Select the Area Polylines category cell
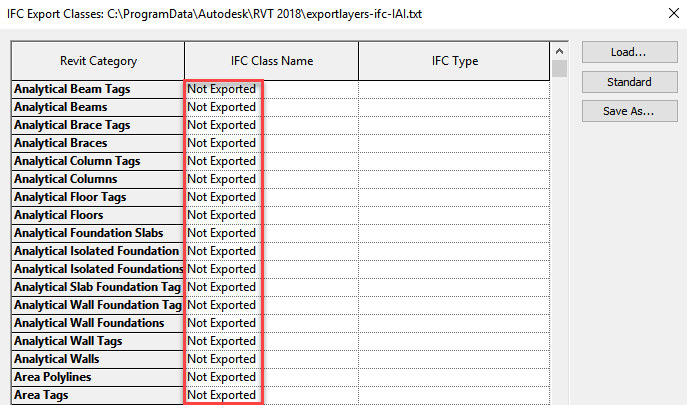The image size is (687, 405). tap(98, 377)
